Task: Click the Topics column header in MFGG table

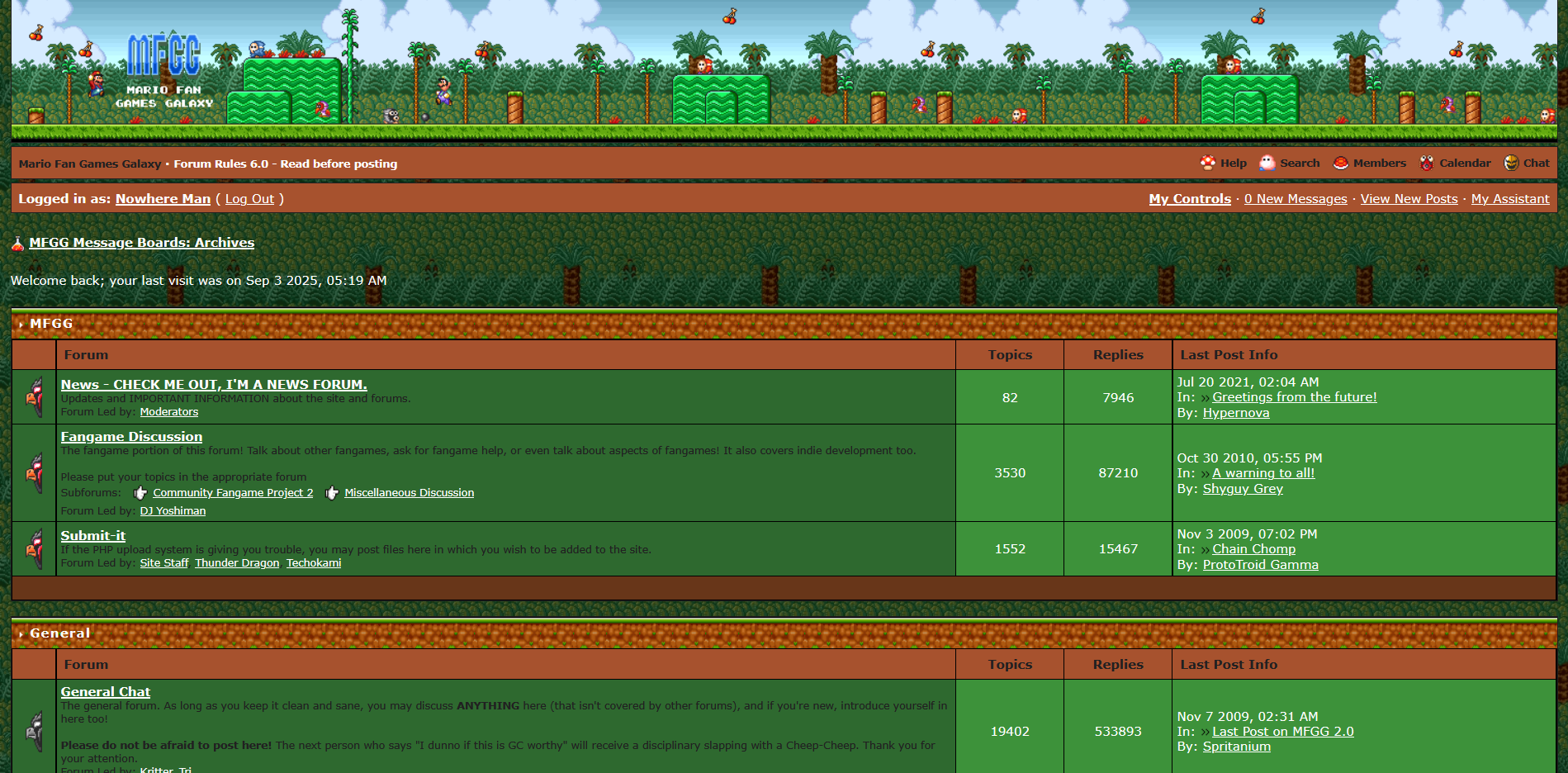Action: [1010, 355]
